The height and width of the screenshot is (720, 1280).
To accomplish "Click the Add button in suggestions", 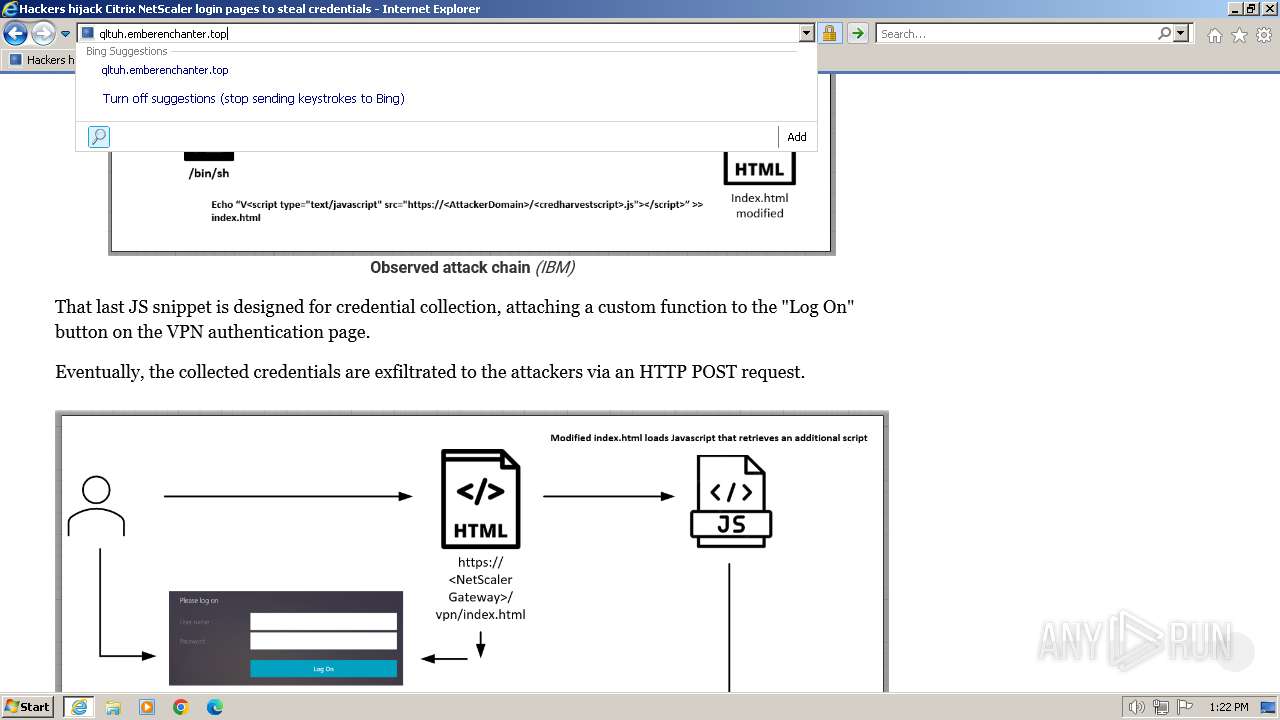I will click(x=797, y=137).
